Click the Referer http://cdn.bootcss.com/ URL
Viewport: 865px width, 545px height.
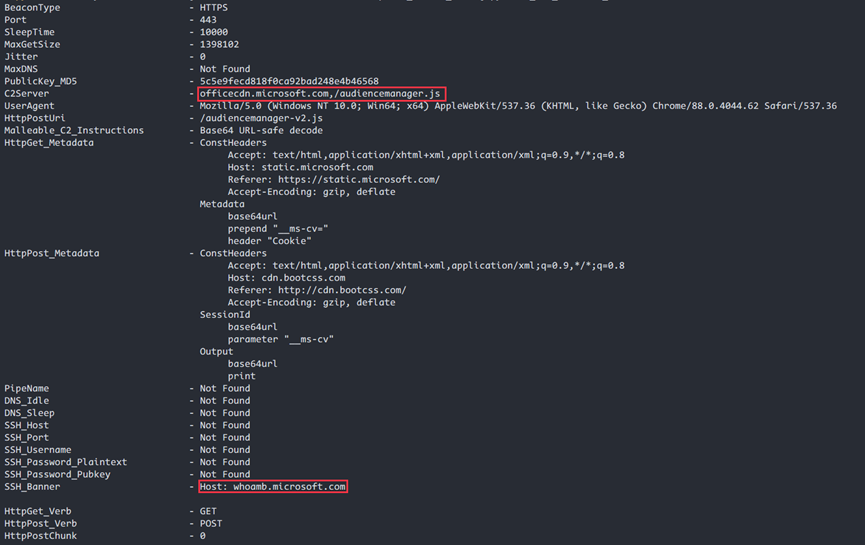[342, 290]
